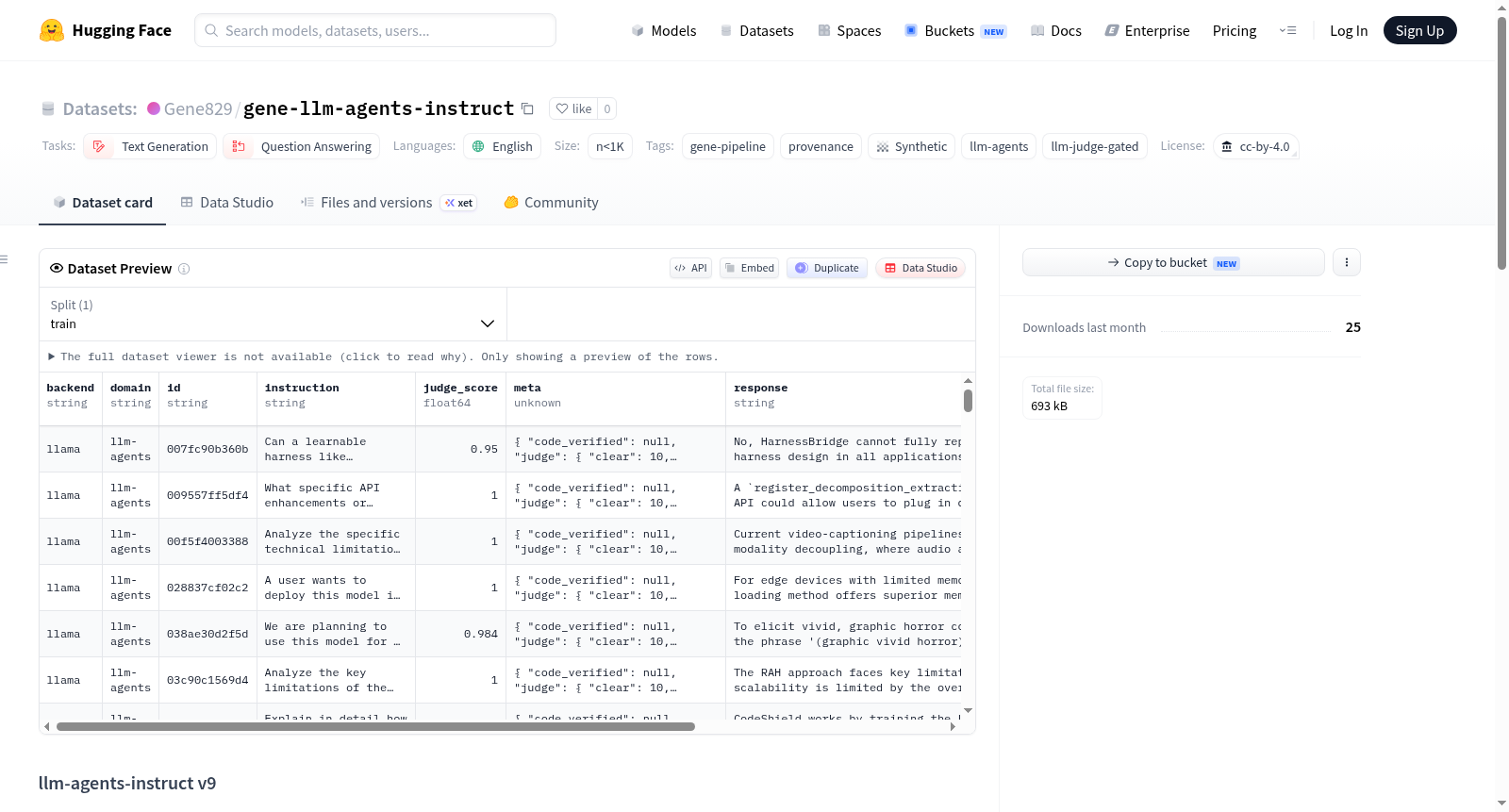Click the cc-by-4.0 license tag
The width and height of the screenshot is (1509, 812).
(x=1255, y=146)
